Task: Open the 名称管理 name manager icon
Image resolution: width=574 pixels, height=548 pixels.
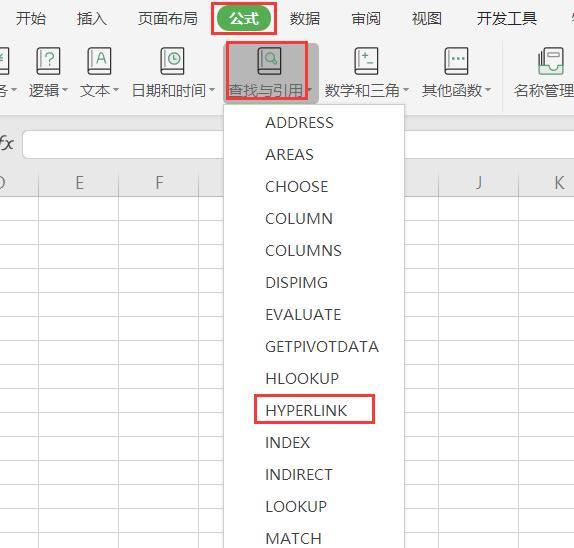Action: [x=551, y=61]
